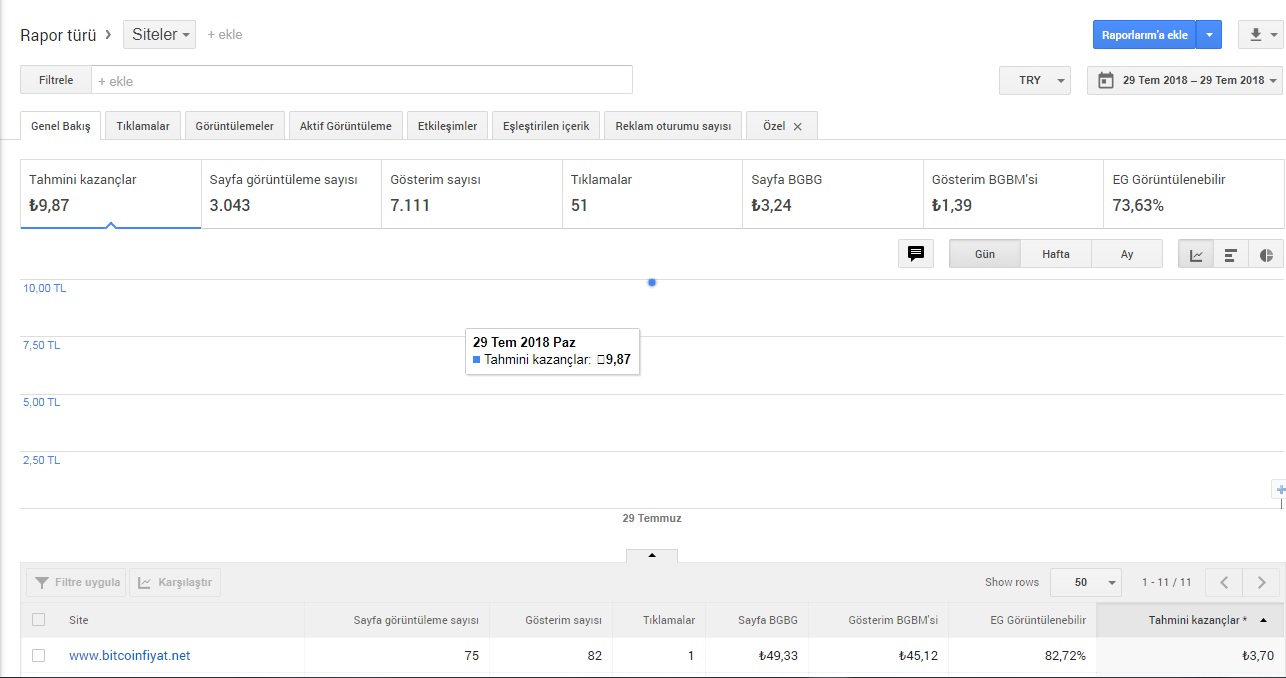
Task: Sort by Tahmini kazançlar column
Action: click(1190, 620)
